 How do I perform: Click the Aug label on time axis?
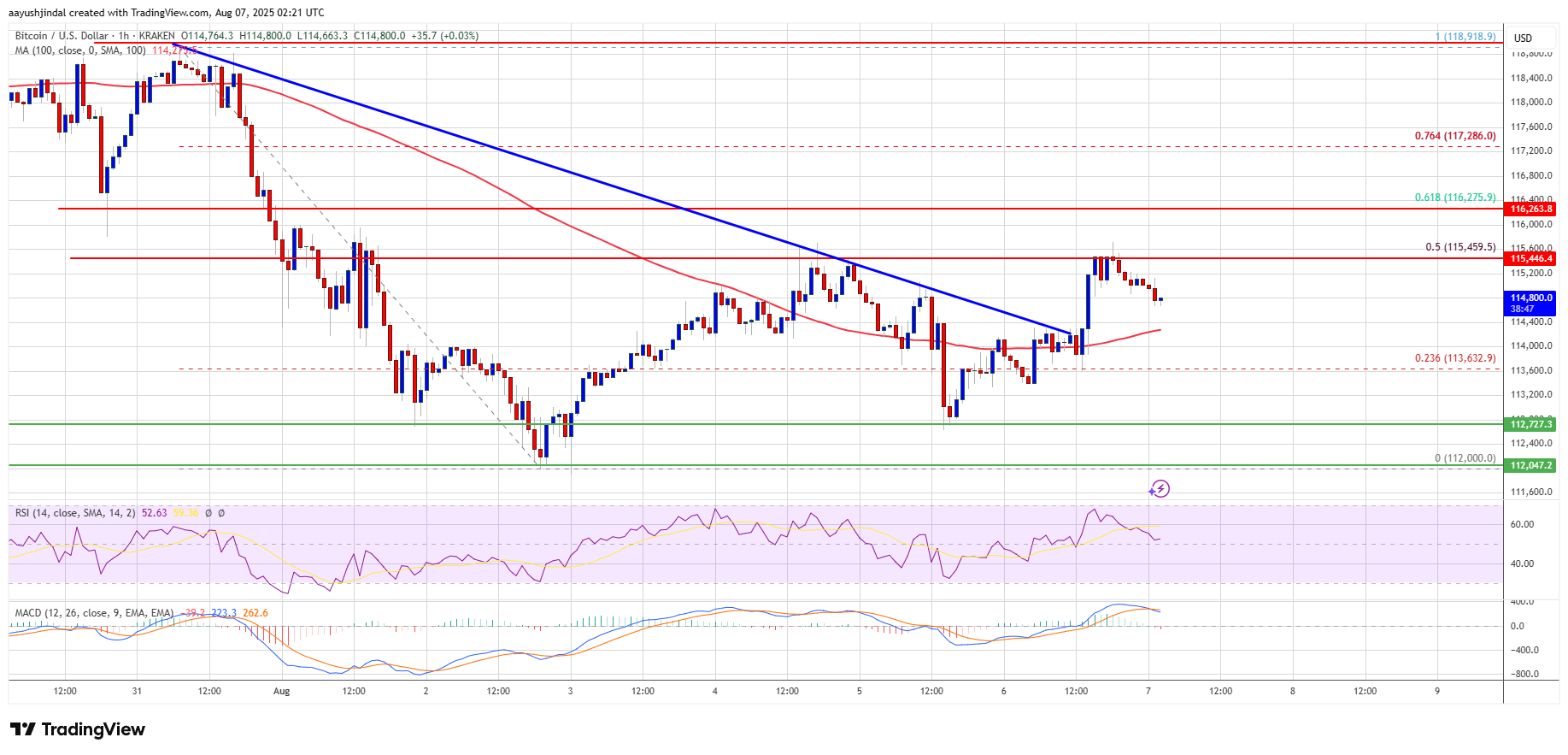pos(282,691)
